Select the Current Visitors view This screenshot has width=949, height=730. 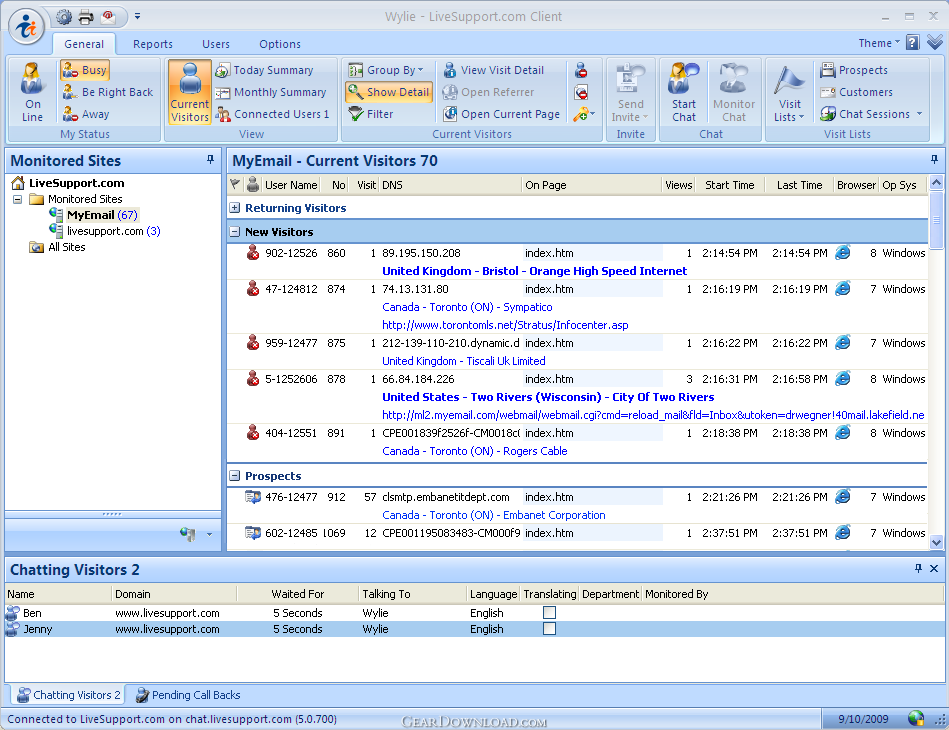pyautogui.click(x=189, y=92)
